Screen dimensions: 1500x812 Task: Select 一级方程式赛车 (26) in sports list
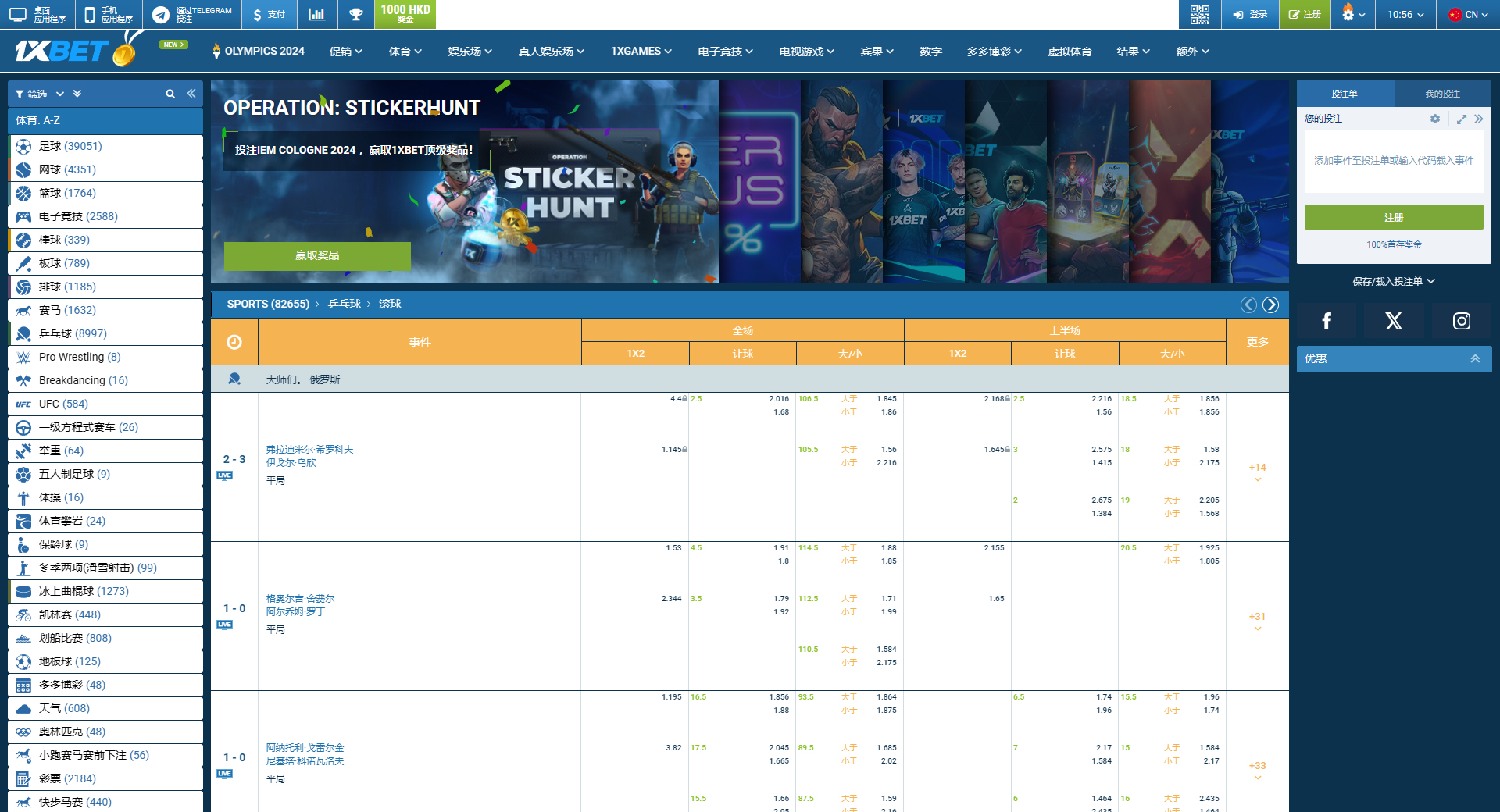pos(105,427)
